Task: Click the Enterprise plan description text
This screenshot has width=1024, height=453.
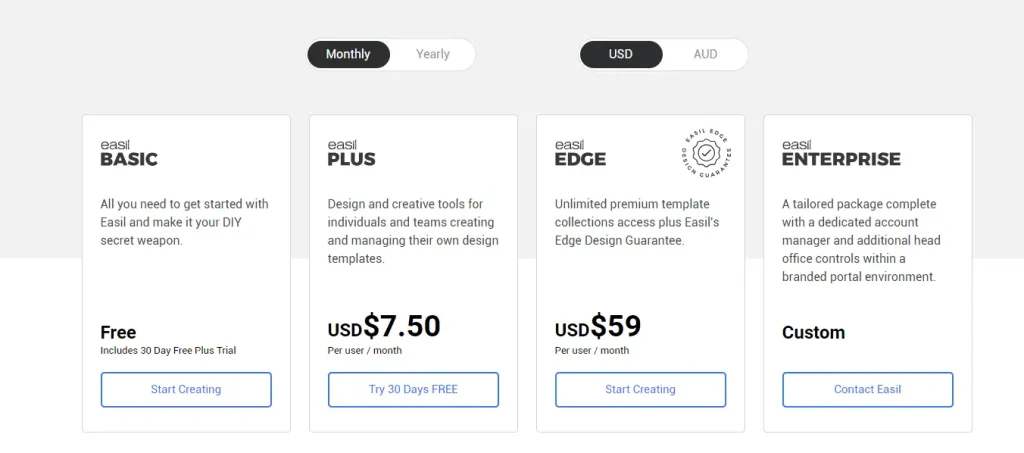Action: 861,240
